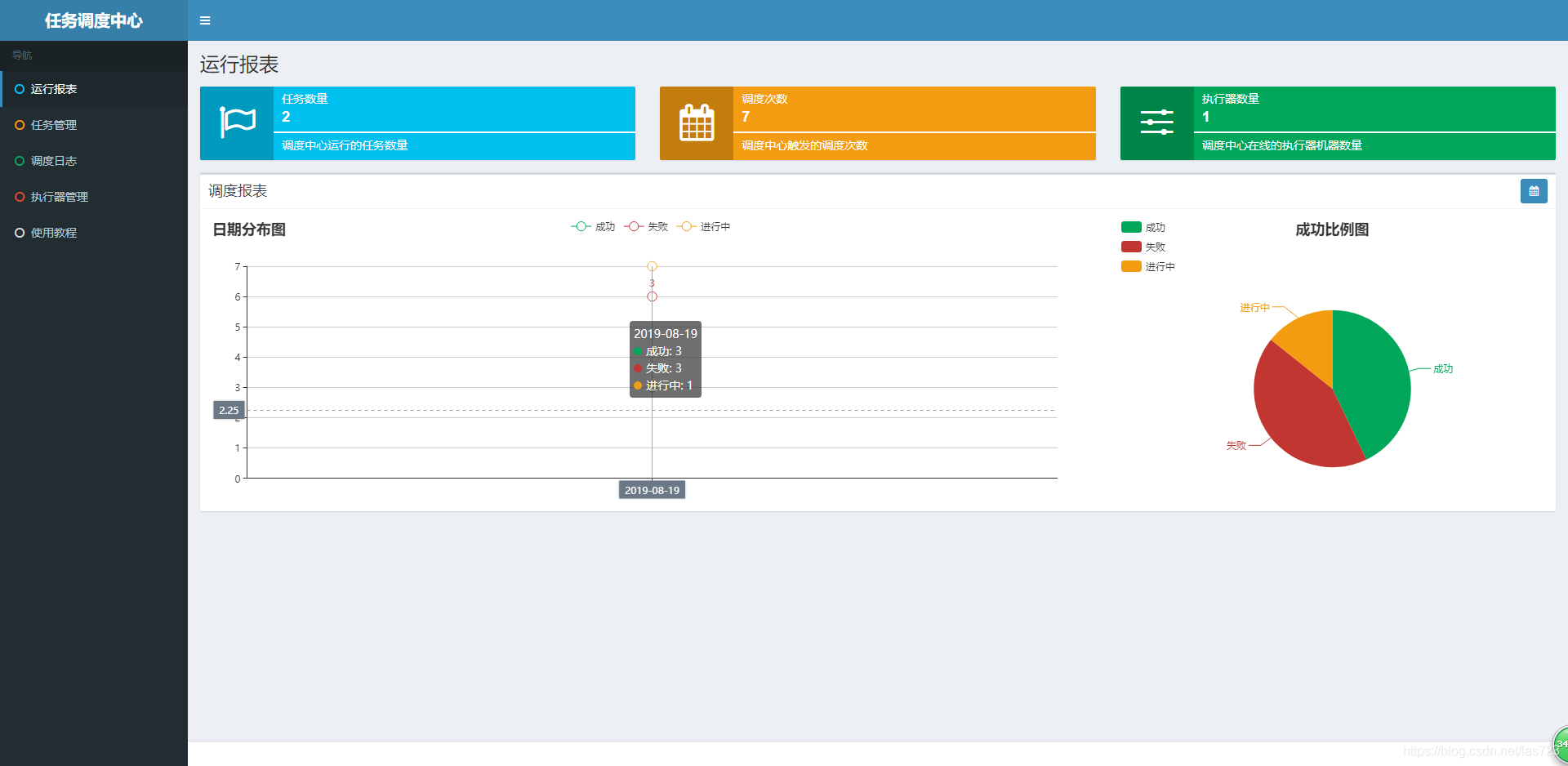The height and width of the screenshot is (766, 1568).
Task: Click the 进行中 label beside the pie
Action: pos(1254,308)
